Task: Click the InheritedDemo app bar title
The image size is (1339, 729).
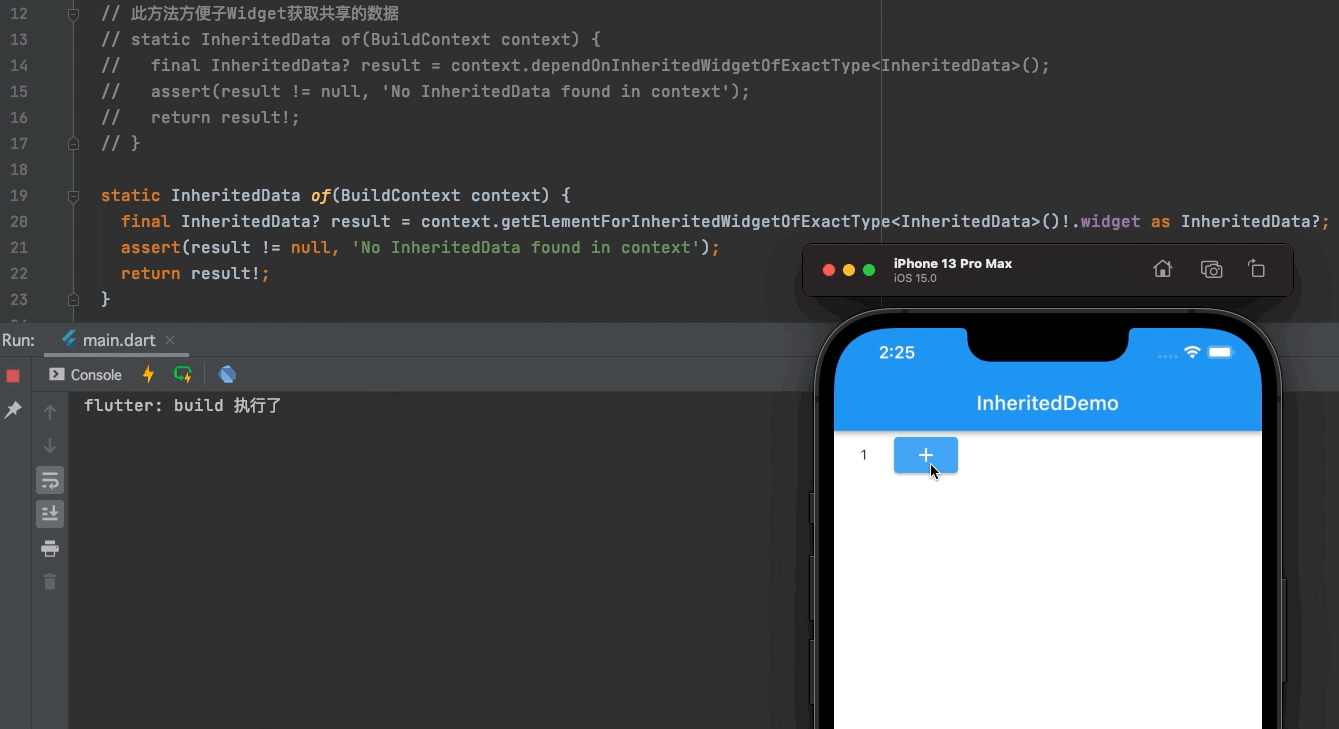Action: coord(1047,403)
